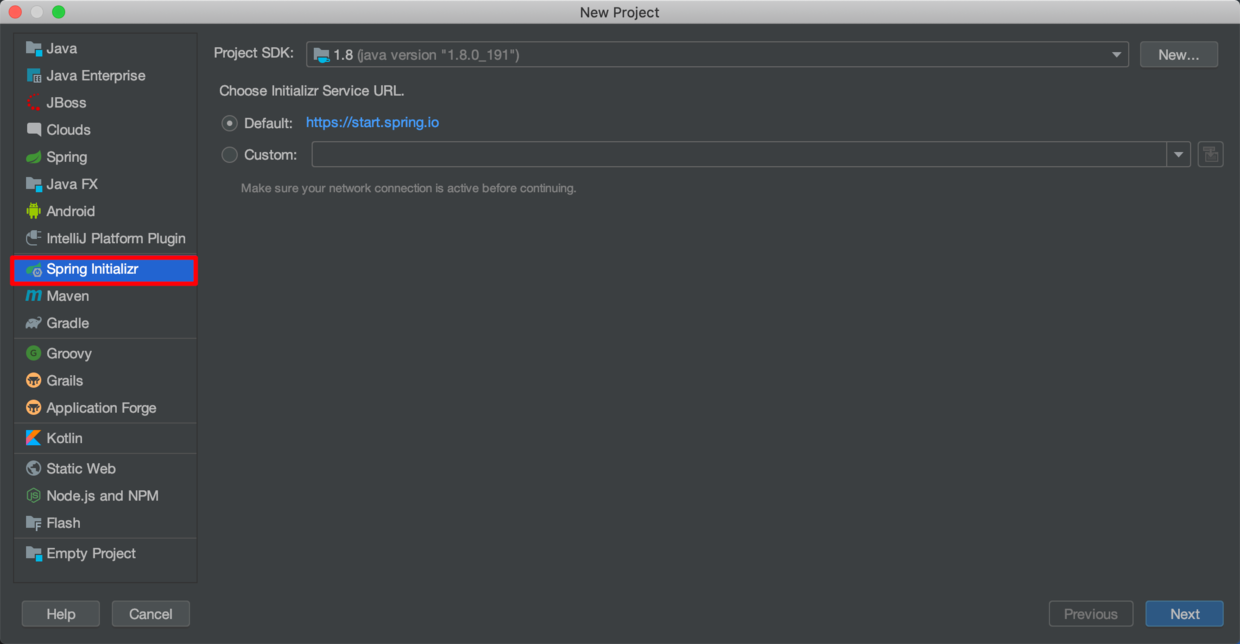
Task: Click inside the Custom URL input field
Action: coord(740,154)
